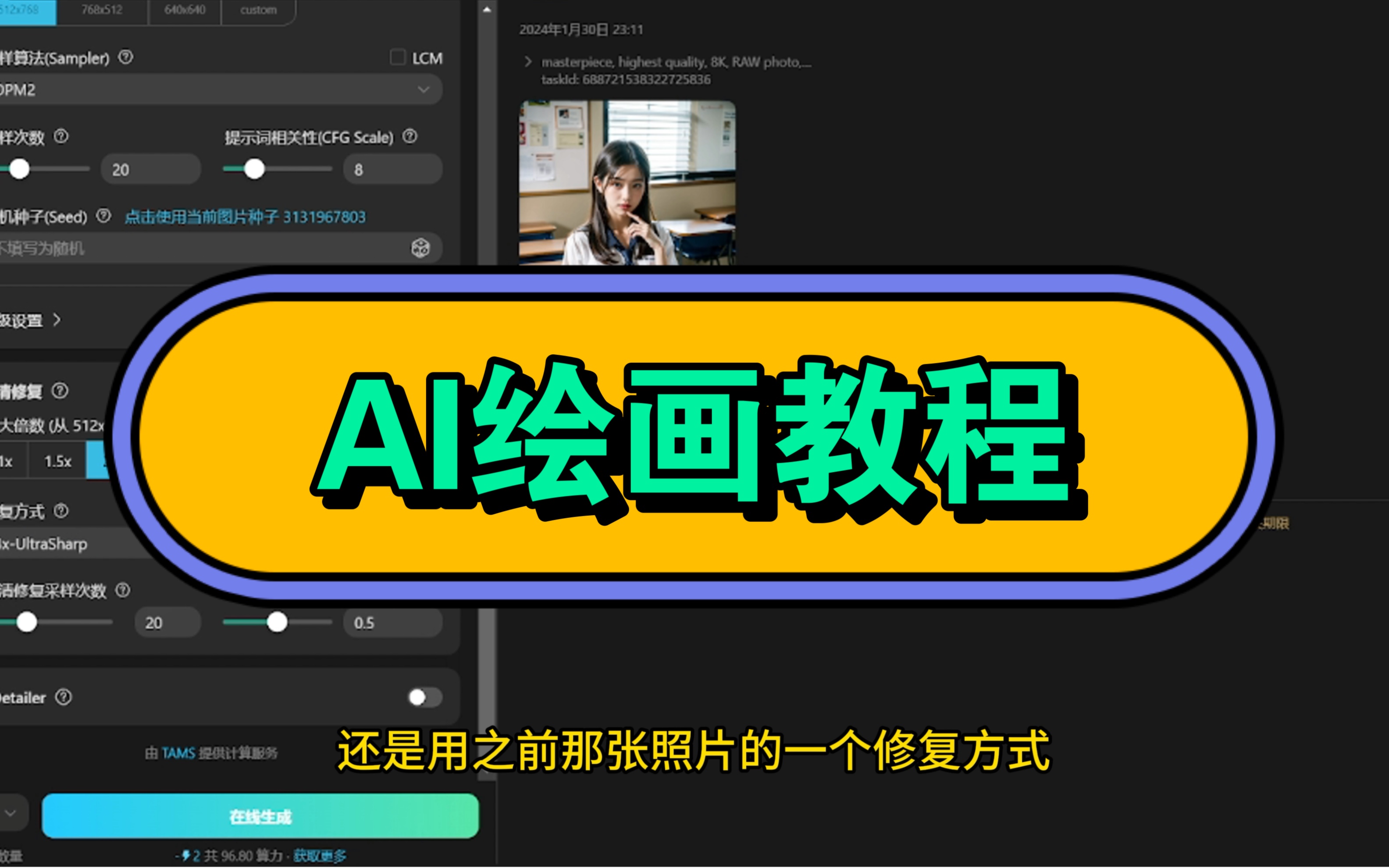Select the custom resolution tab
The width and height of the screenshot is (1389, 868).
[x=258, y=9]
